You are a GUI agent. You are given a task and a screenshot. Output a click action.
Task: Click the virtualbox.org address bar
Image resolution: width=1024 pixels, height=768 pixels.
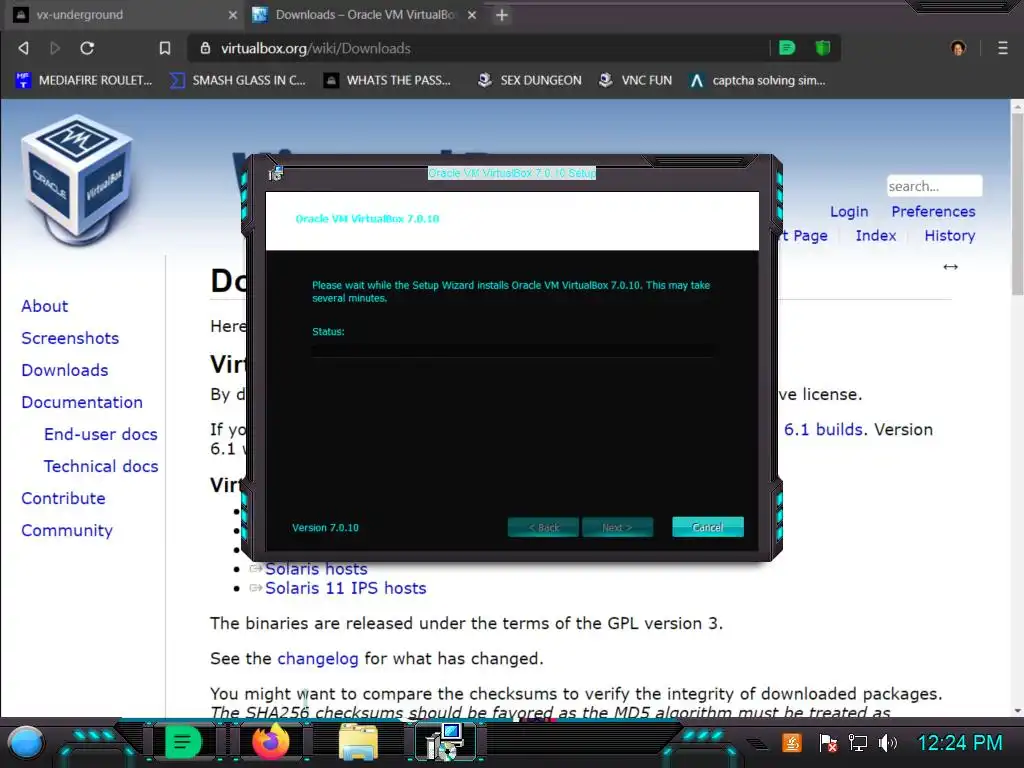coord(480,48)
